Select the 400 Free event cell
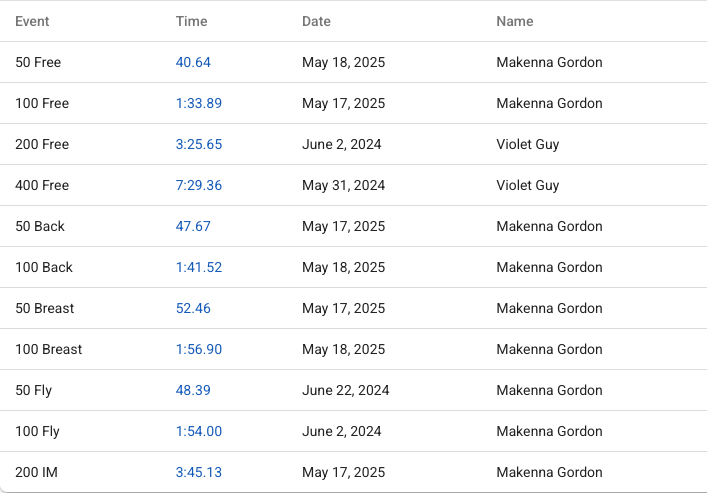 pos(42,185)
